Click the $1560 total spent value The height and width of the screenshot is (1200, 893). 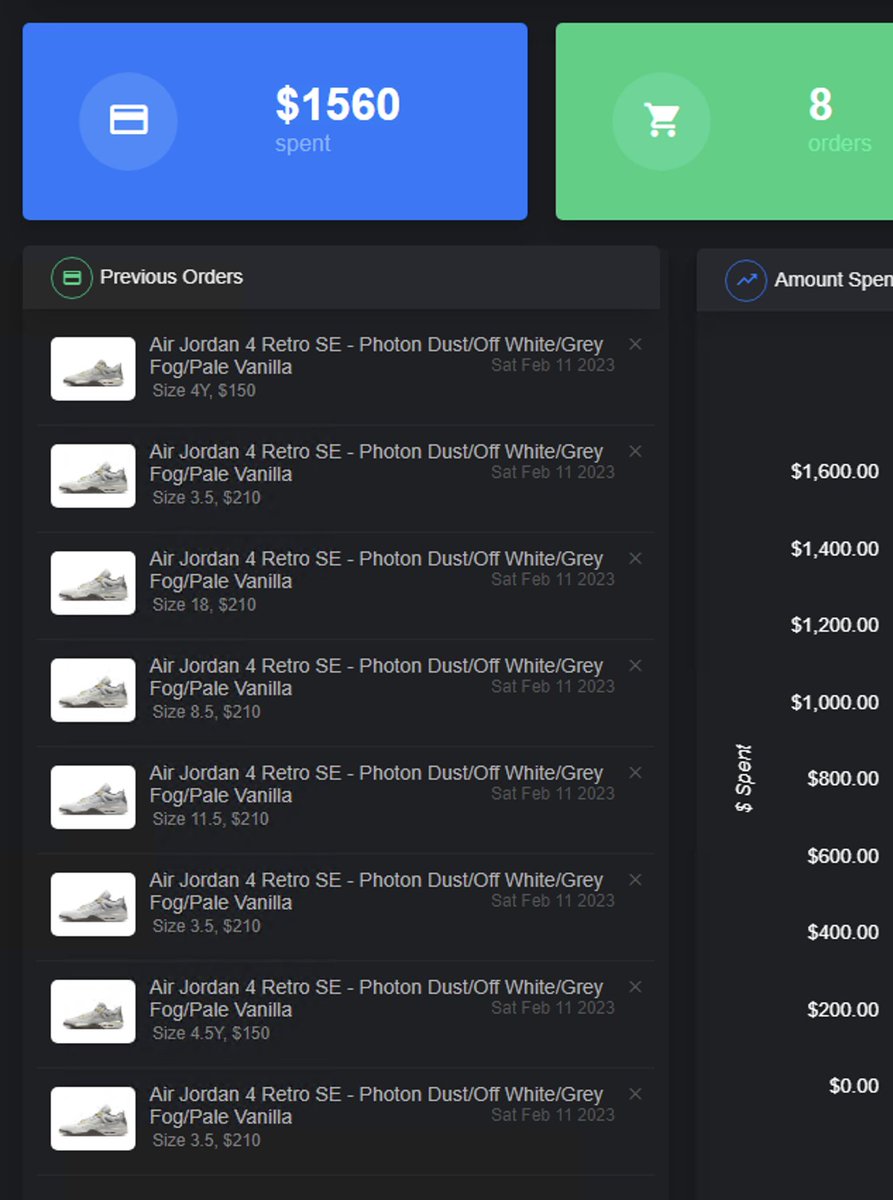pyautogui.click(x=338, y=104)
